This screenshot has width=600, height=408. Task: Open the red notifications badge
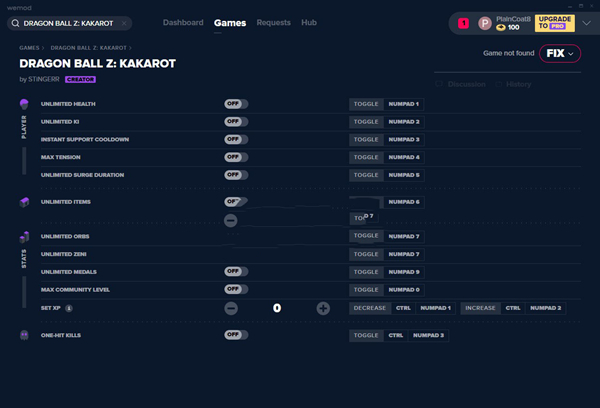[x=463, y=23]
